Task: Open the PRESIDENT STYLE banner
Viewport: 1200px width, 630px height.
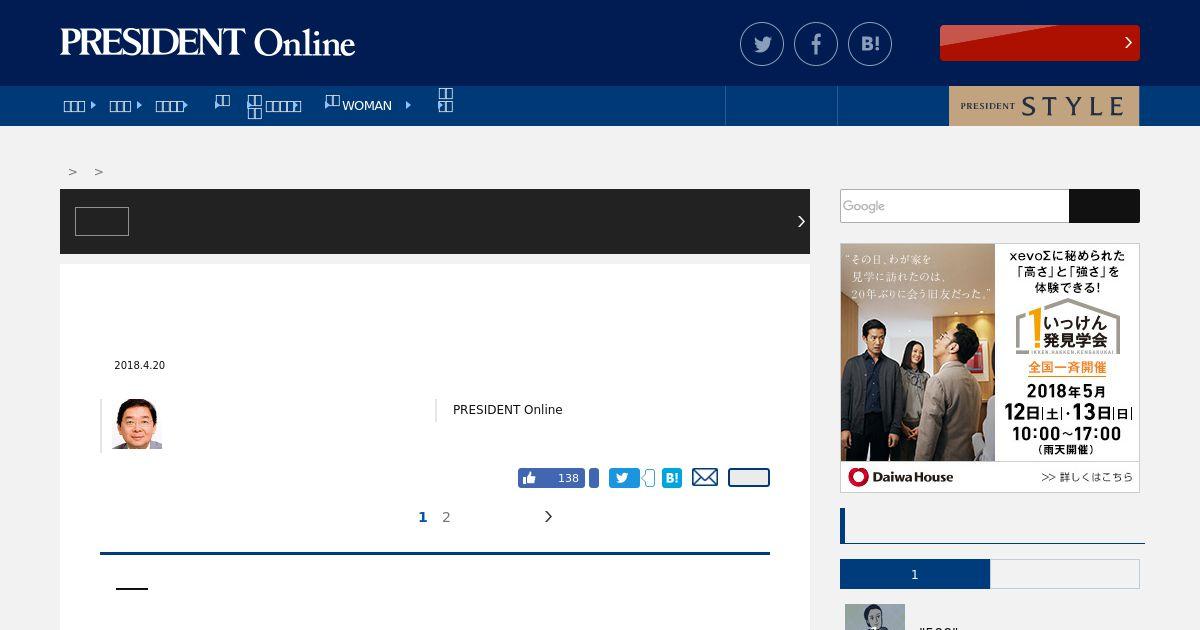Action: pyautogui.click(x=1044, y=106)
